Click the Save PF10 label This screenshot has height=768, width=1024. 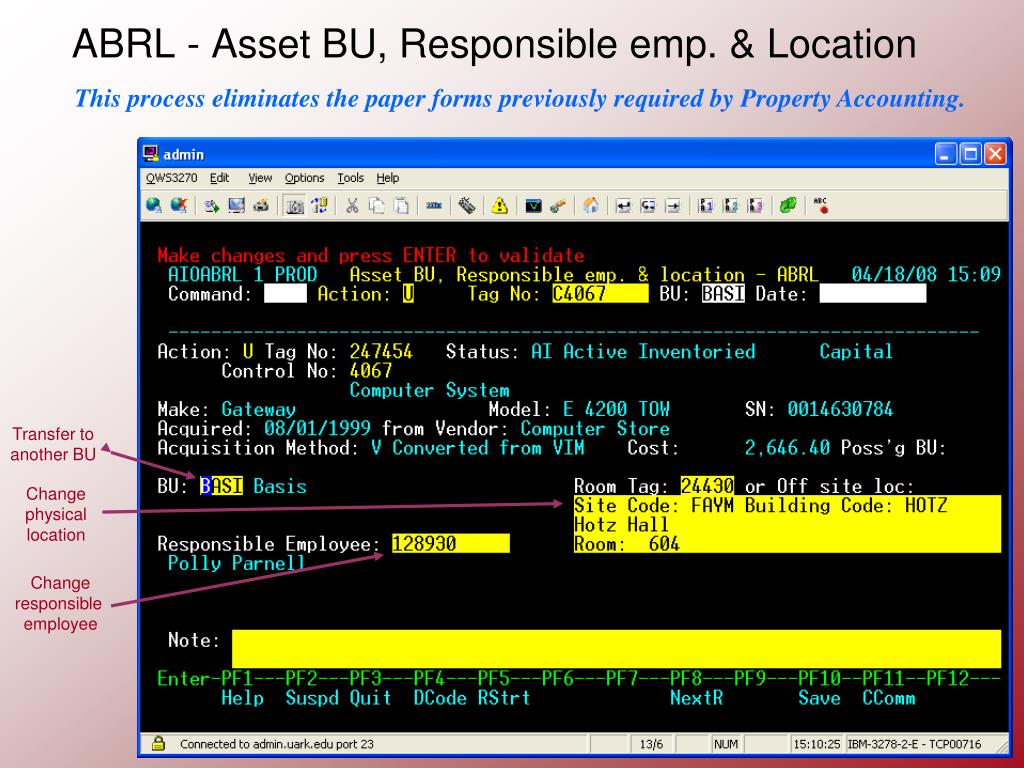click(819, 697)
